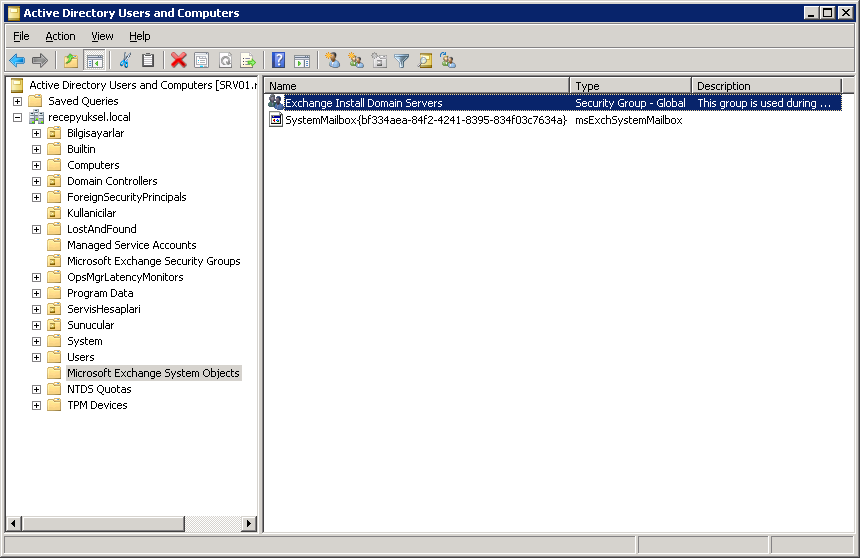Click the Security Group - Global cell
The width and height of the screenshot is (860, 558).
(x=630, y=103)
